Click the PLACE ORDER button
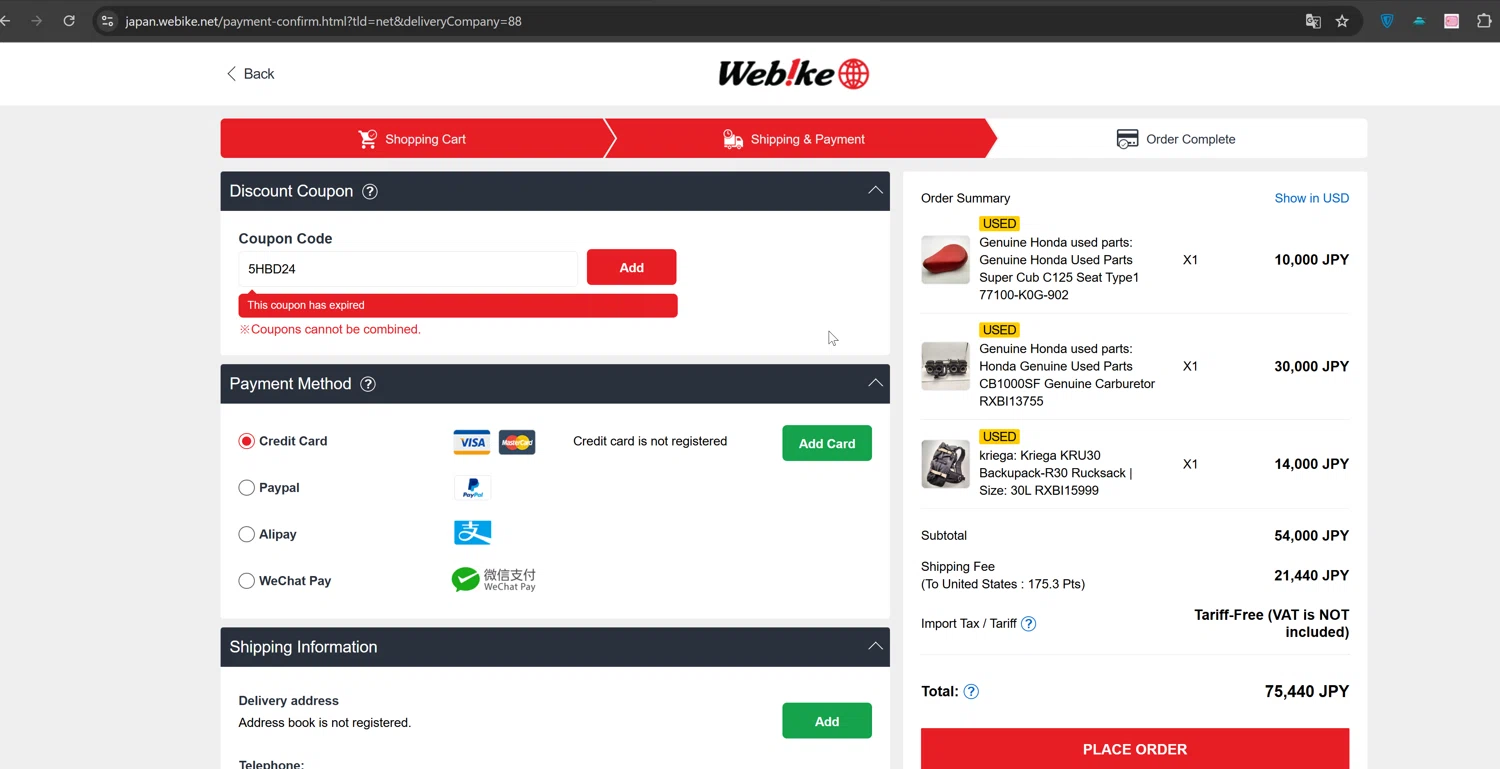Image resolution: width=1500 pixels, height=769 pixels. tap(1135, 749)
